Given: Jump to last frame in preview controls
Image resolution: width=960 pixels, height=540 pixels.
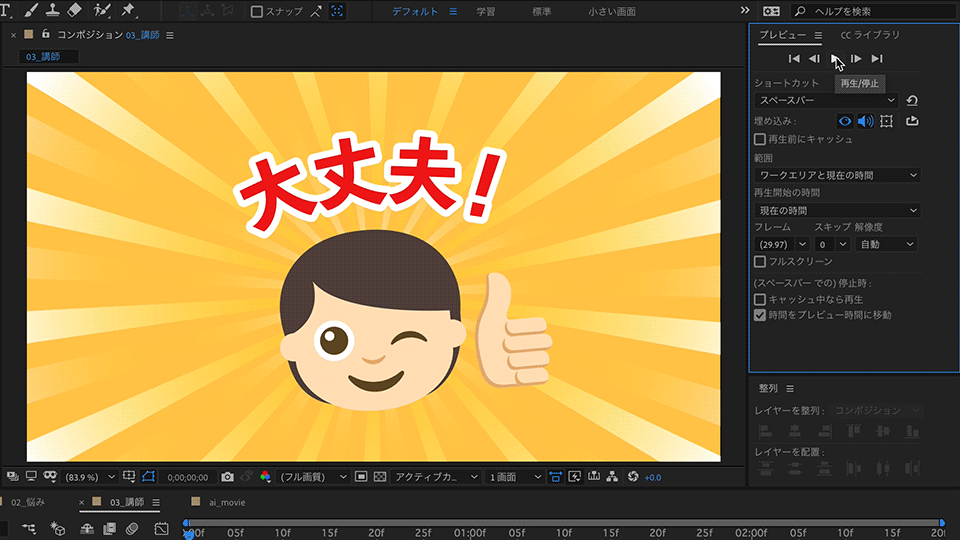Looking at the screenshot, I should click(x=877, y=59).
